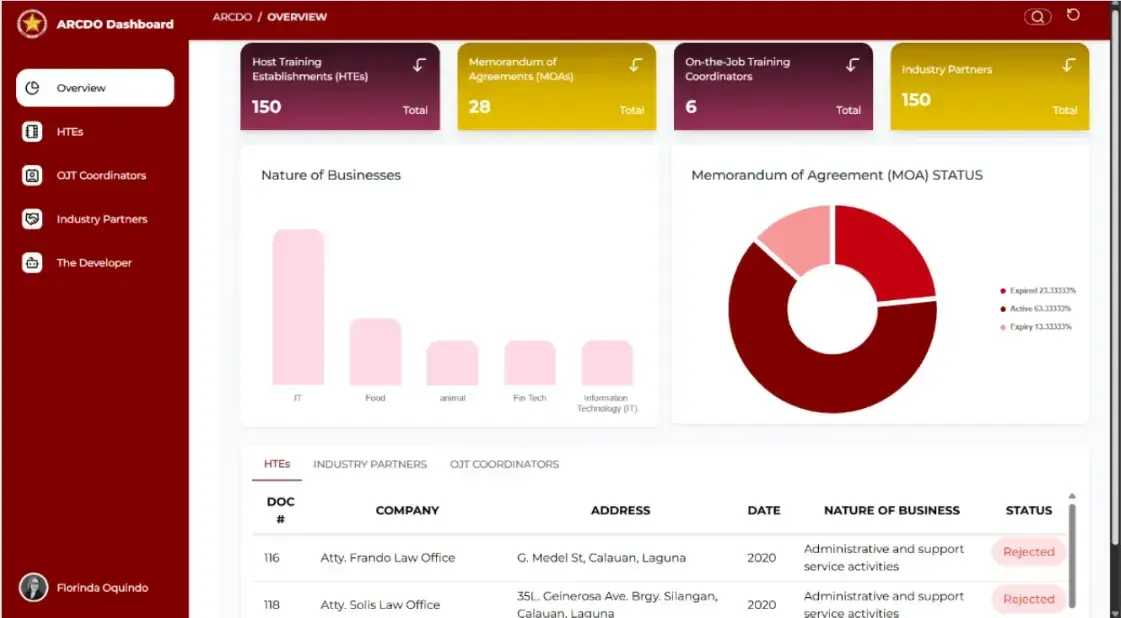Click the ARCDO star logo
Viewport: 1121px width, 618px height.
point(31,24)
